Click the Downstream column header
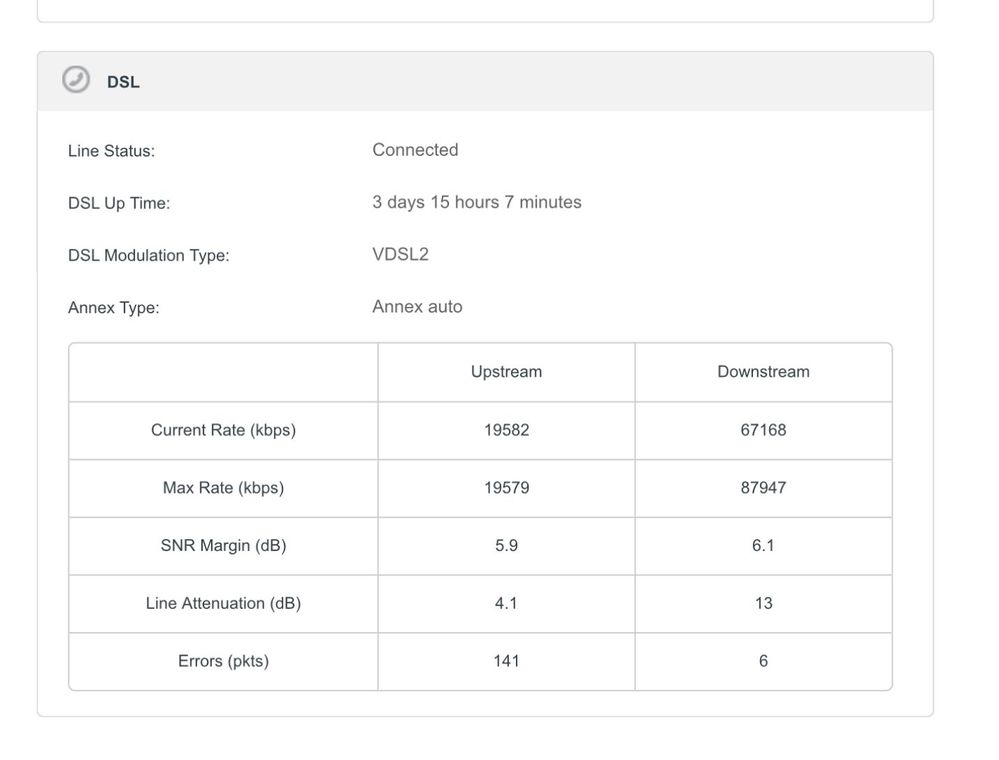This screenshot has width=999, height=760. pos(763,371)
